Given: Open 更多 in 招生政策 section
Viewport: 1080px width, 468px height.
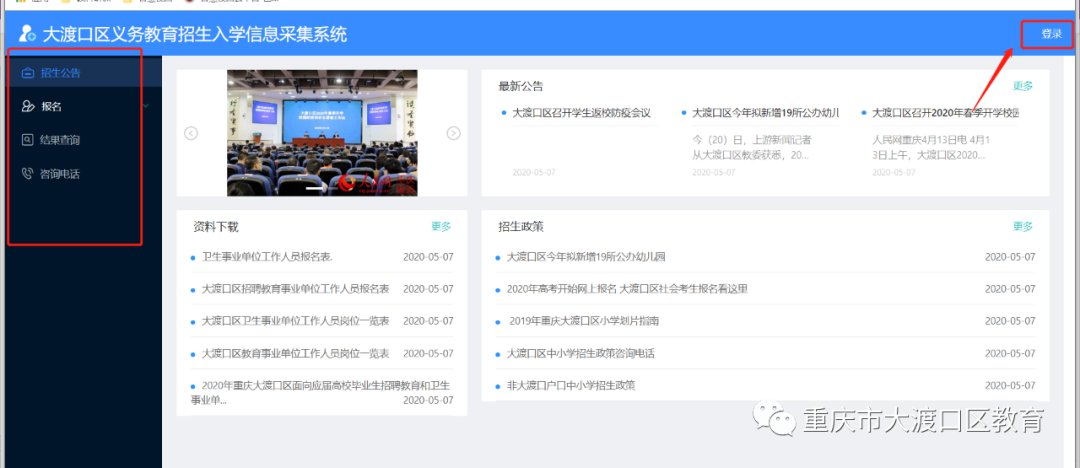Looking at the screenshot, I should pos(1022,226).
